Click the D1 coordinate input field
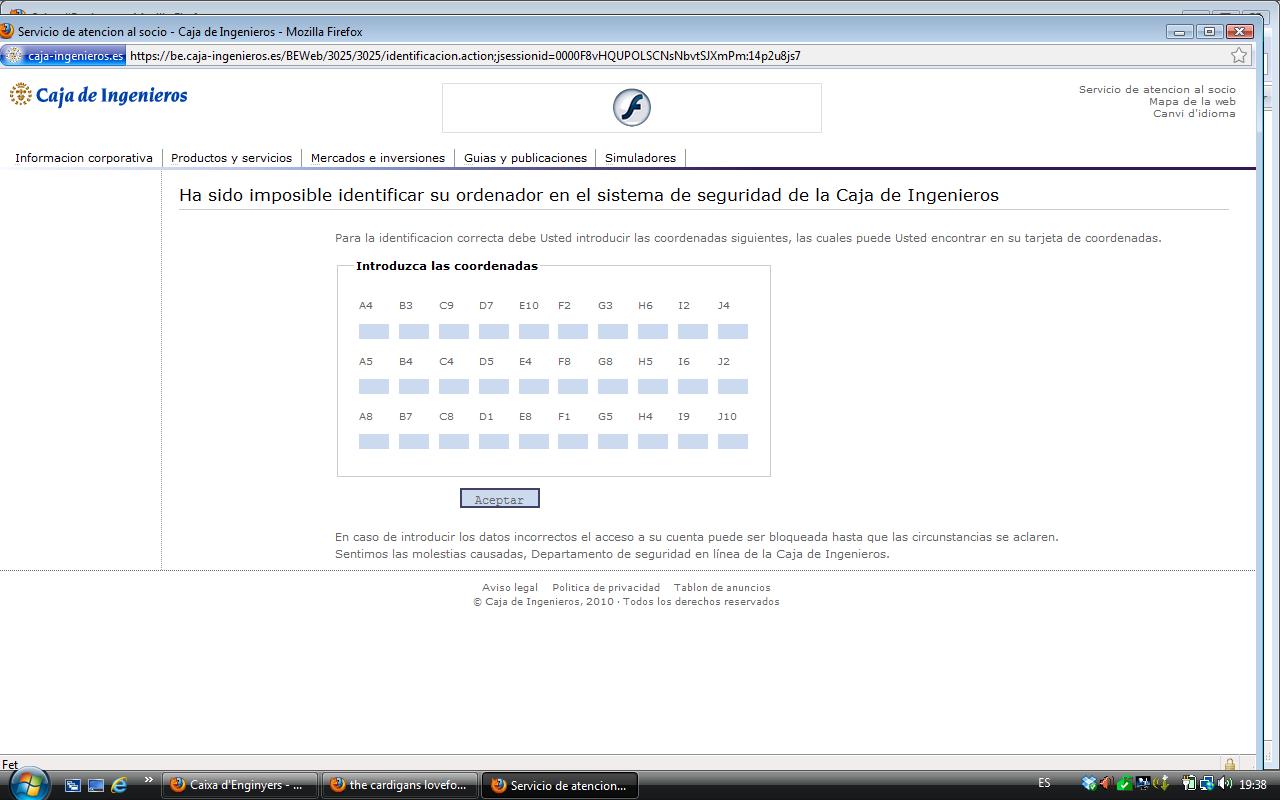The height and width of the screenshot is (800, 1280). (494, 441)
